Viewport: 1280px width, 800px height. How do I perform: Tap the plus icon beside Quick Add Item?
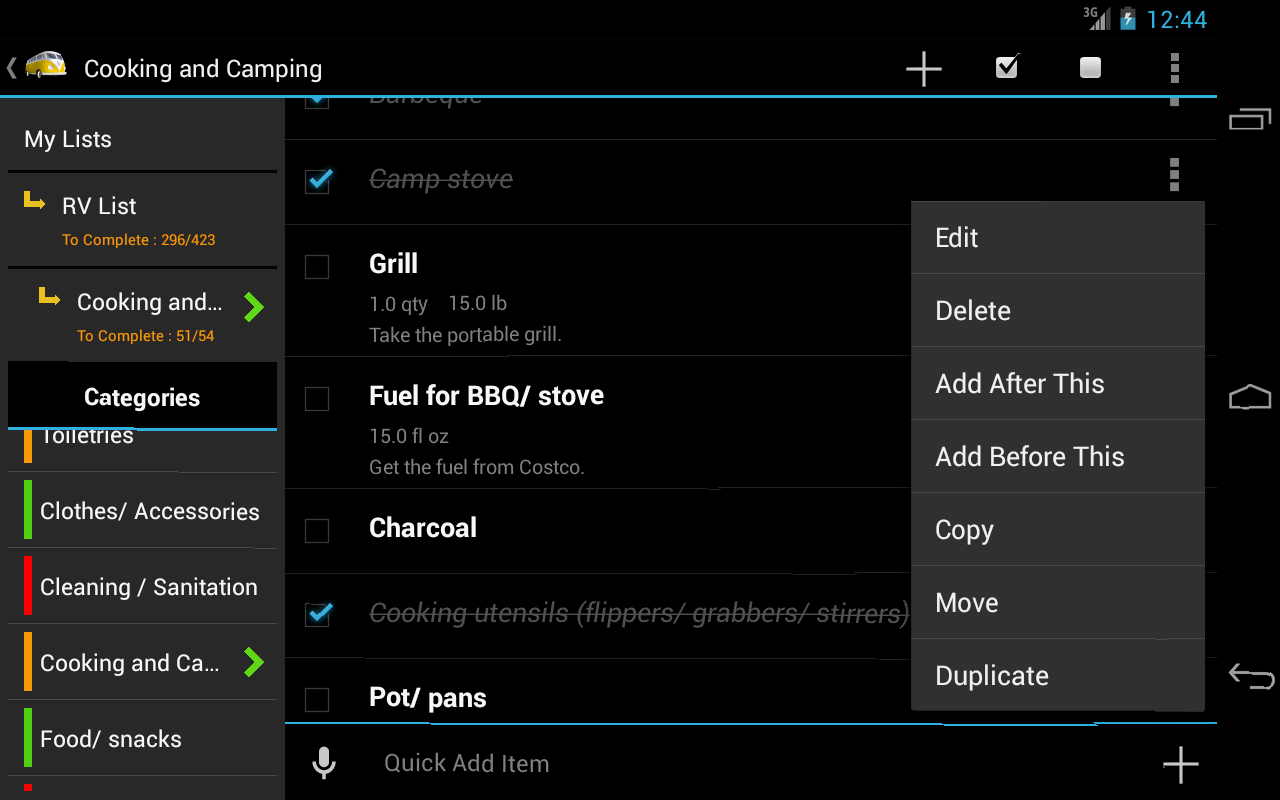(1181, 765)
